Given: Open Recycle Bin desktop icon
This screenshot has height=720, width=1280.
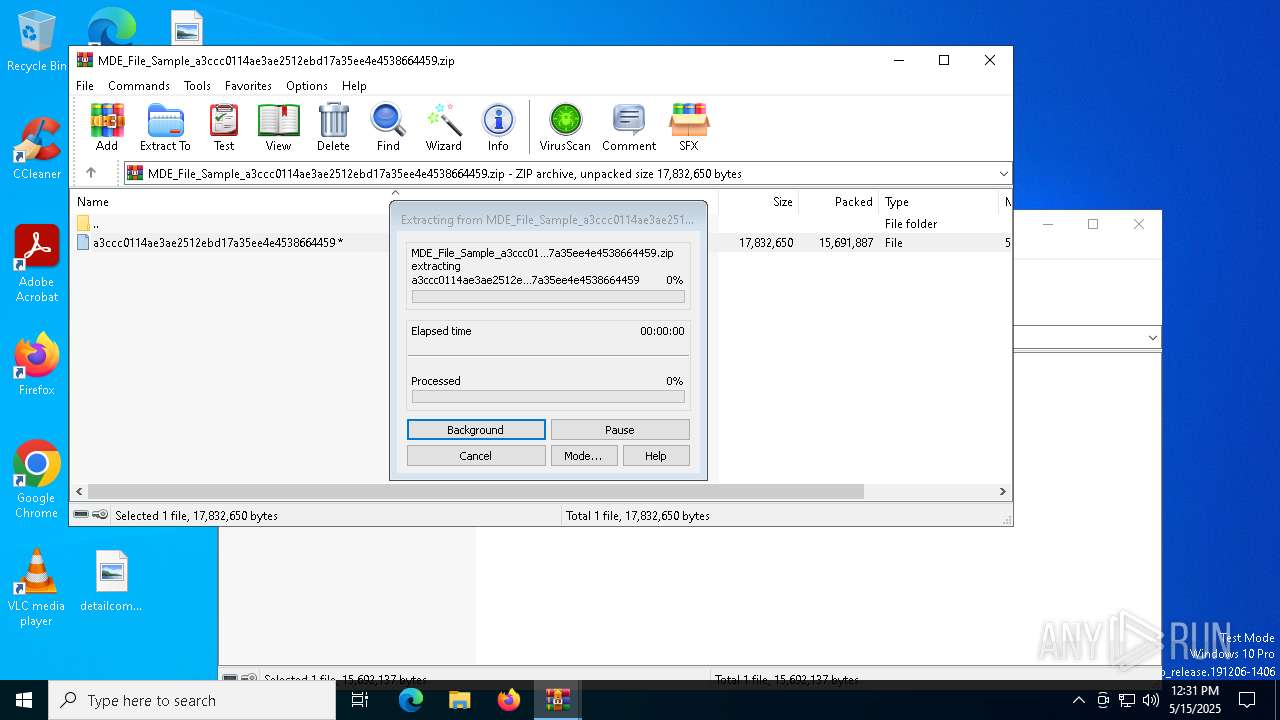Looking at the screenshot, I should (x=37, y=41).
